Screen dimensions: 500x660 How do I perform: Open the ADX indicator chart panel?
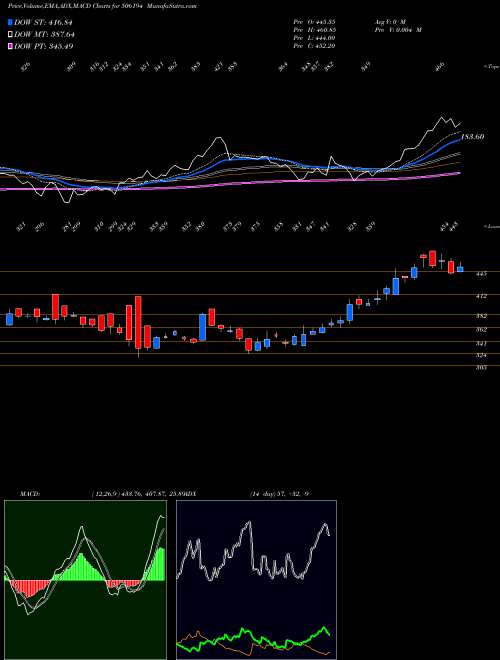coord(256,580)
